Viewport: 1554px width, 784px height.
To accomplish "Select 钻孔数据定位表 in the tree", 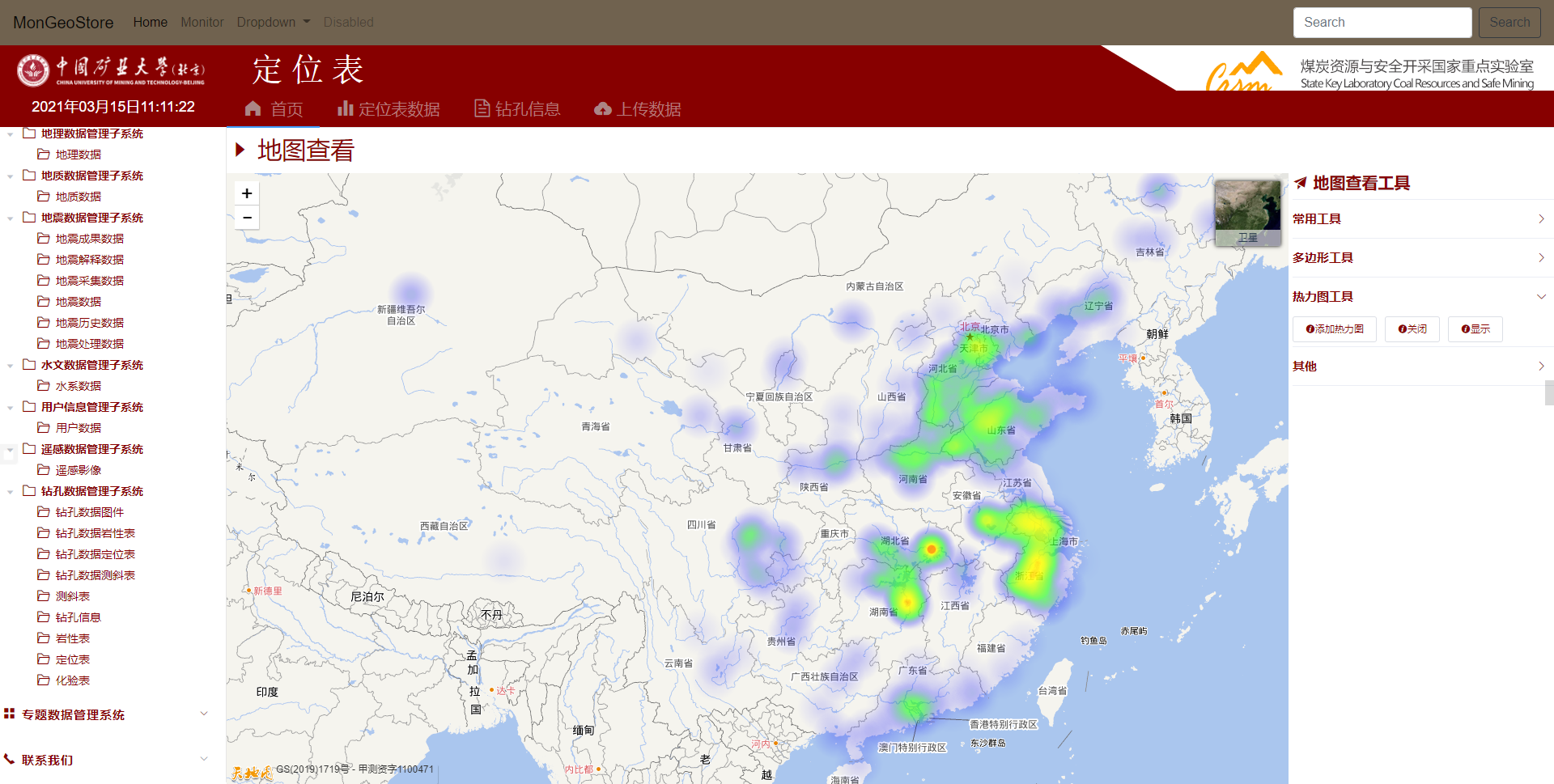I will (x=95, y=554).
